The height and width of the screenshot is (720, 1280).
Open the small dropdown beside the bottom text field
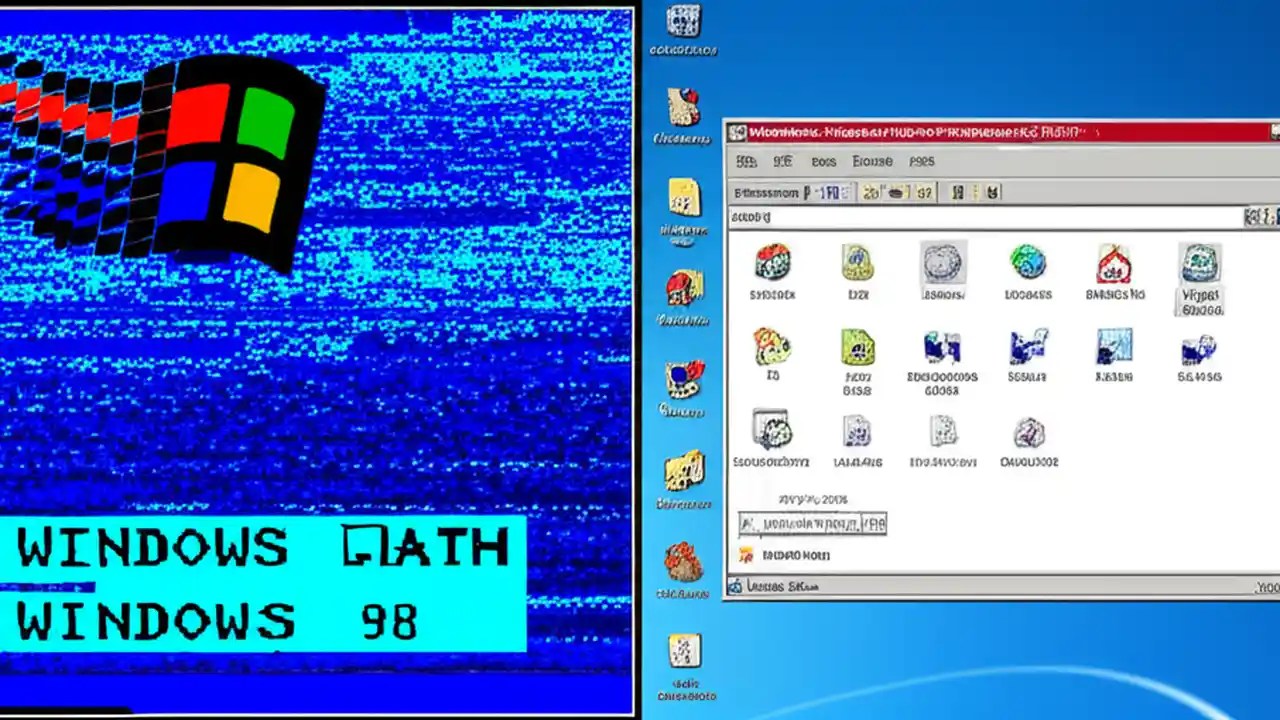(872, 523)
